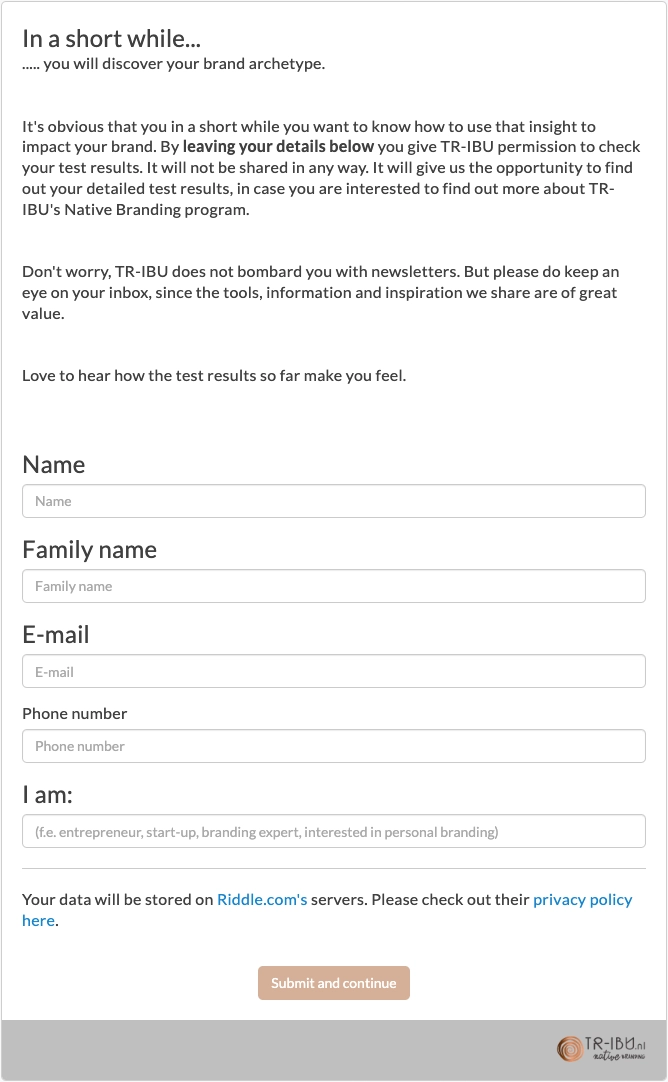Click the 'In a short while...' heading
Viewport: 668px width, 1082px height.
(111, 38)
